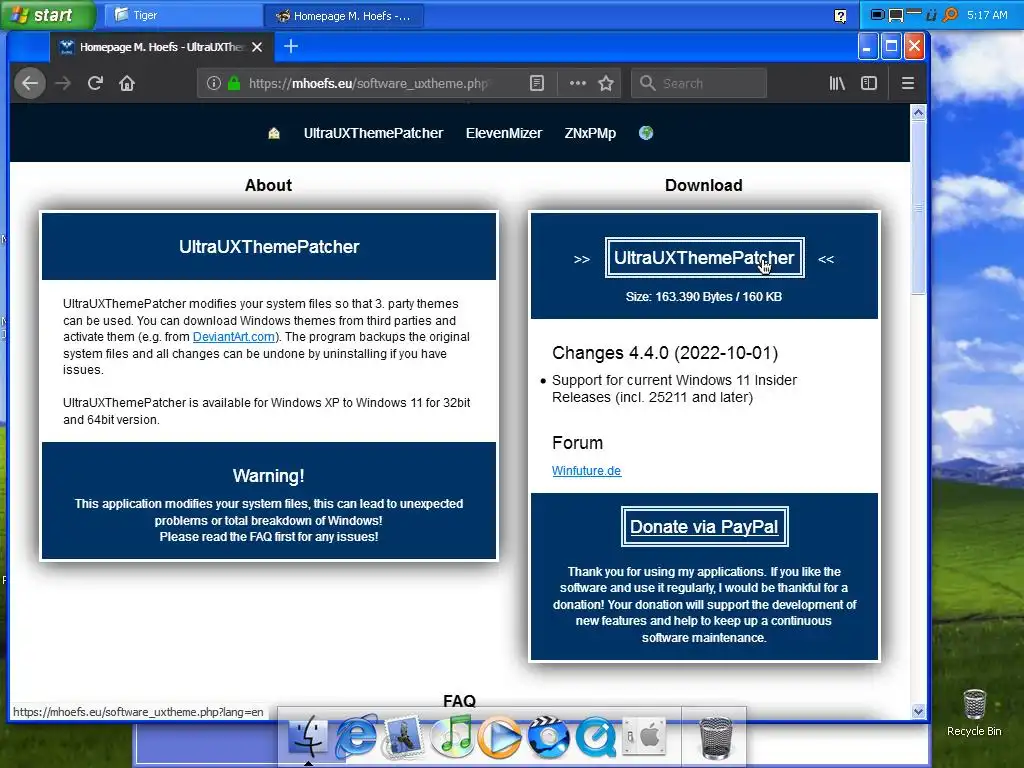Screen dimensions: 1024x768
Task: Download UltraUXThemePatcher via the boxed button
Action: pos(704,258)
